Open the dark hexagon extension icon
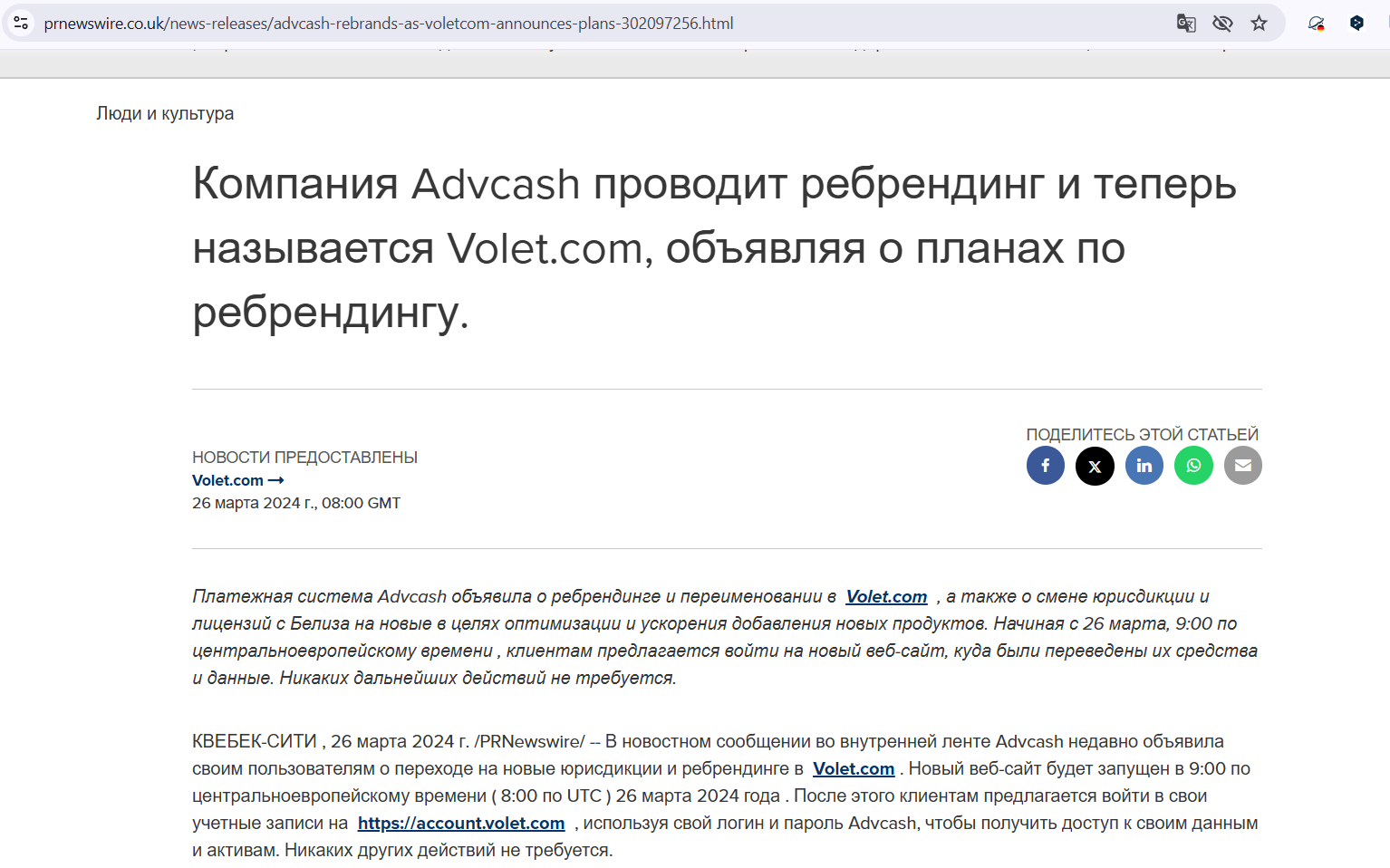This screenshot has height=868, width=1390. click(x=1356, y=23)
